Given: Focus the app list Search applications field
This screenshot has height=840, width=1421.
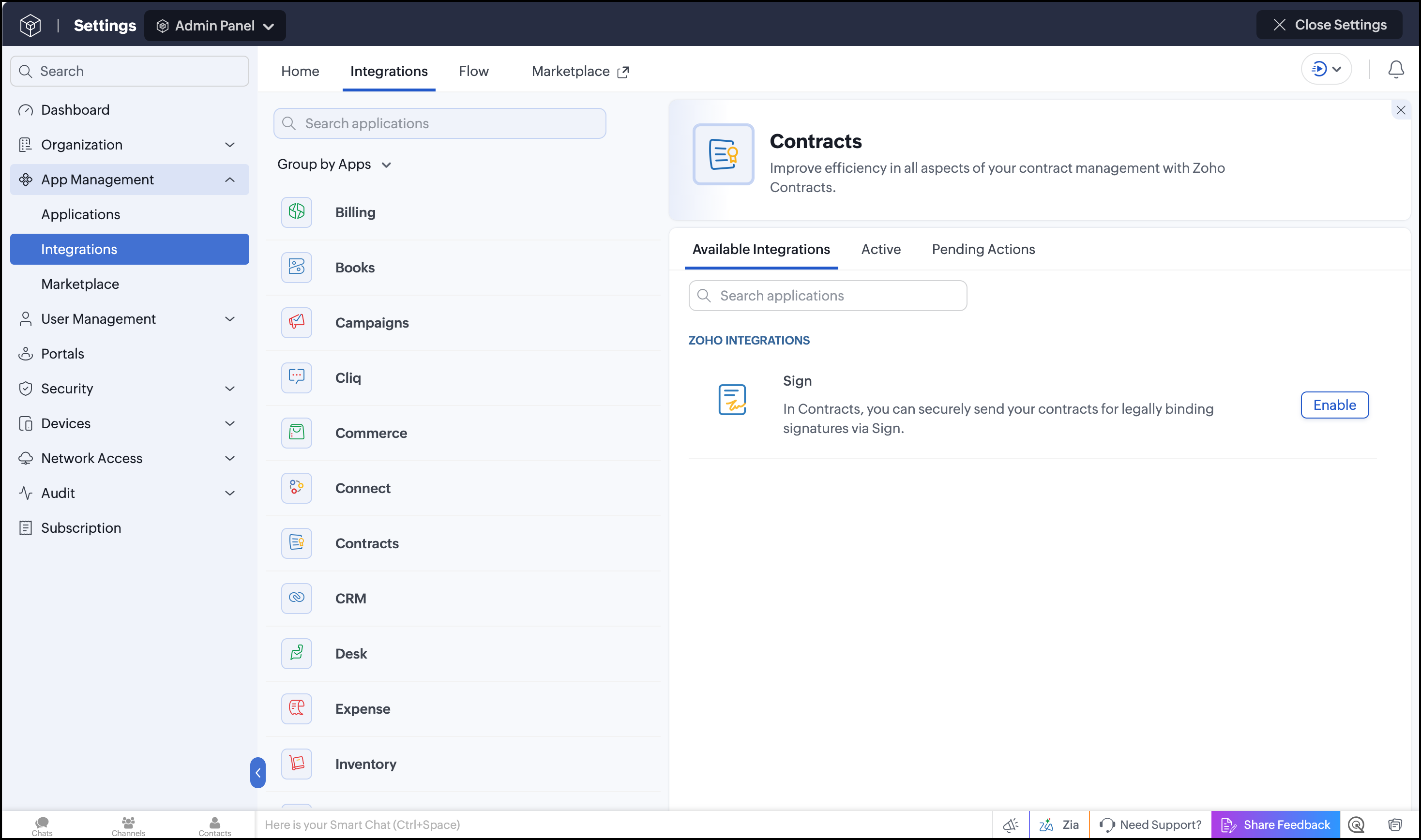Looking at the screenshot, I should pos(439,123).
